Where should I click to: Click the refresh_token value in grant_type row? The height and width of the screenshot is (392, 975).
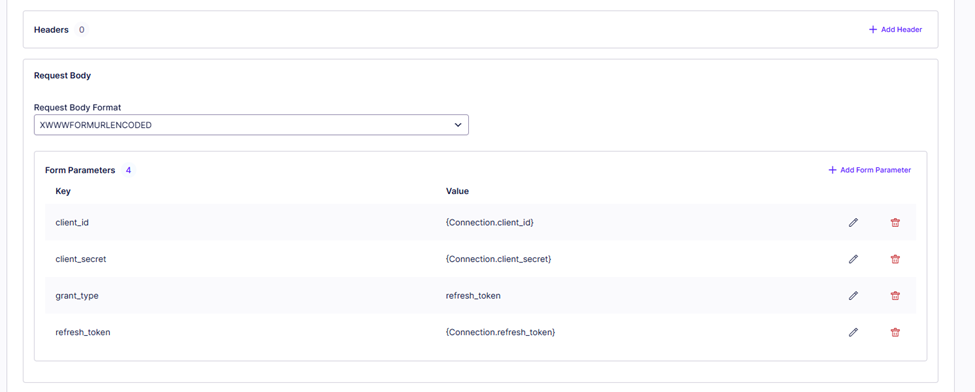[x=473, y=296]
